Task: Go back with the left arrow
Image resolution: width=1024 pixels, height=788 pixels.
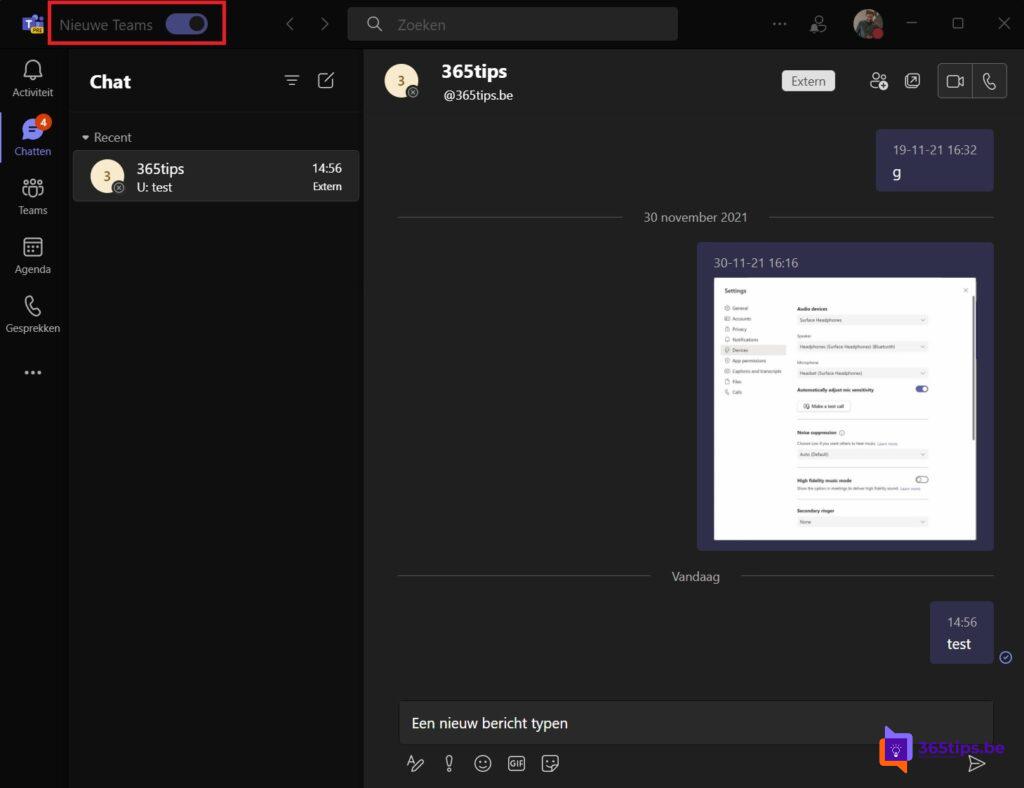Action: [290, 24]
